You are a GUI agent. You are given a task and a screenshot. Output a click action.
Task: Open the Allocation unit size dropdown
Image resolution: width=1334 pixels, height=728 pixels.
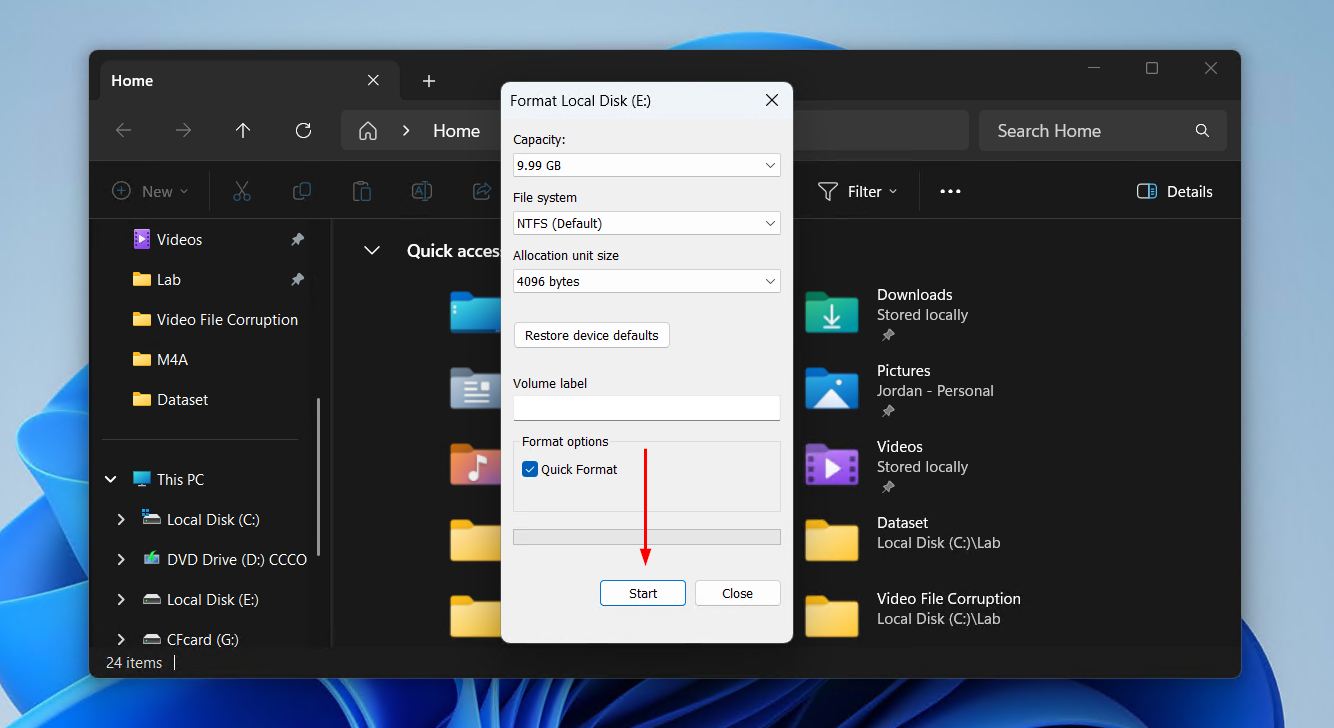click(646, 281)
